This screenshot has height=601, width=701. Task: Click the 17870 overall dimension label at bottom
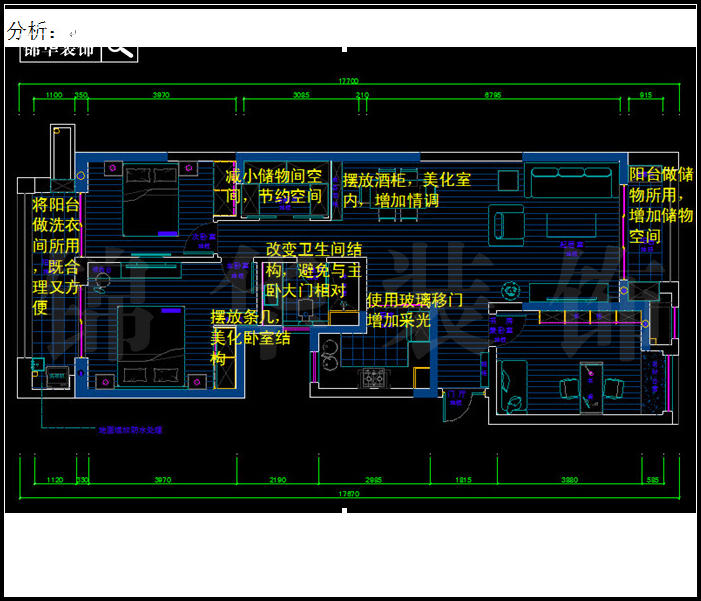click(x=347, y=494)
